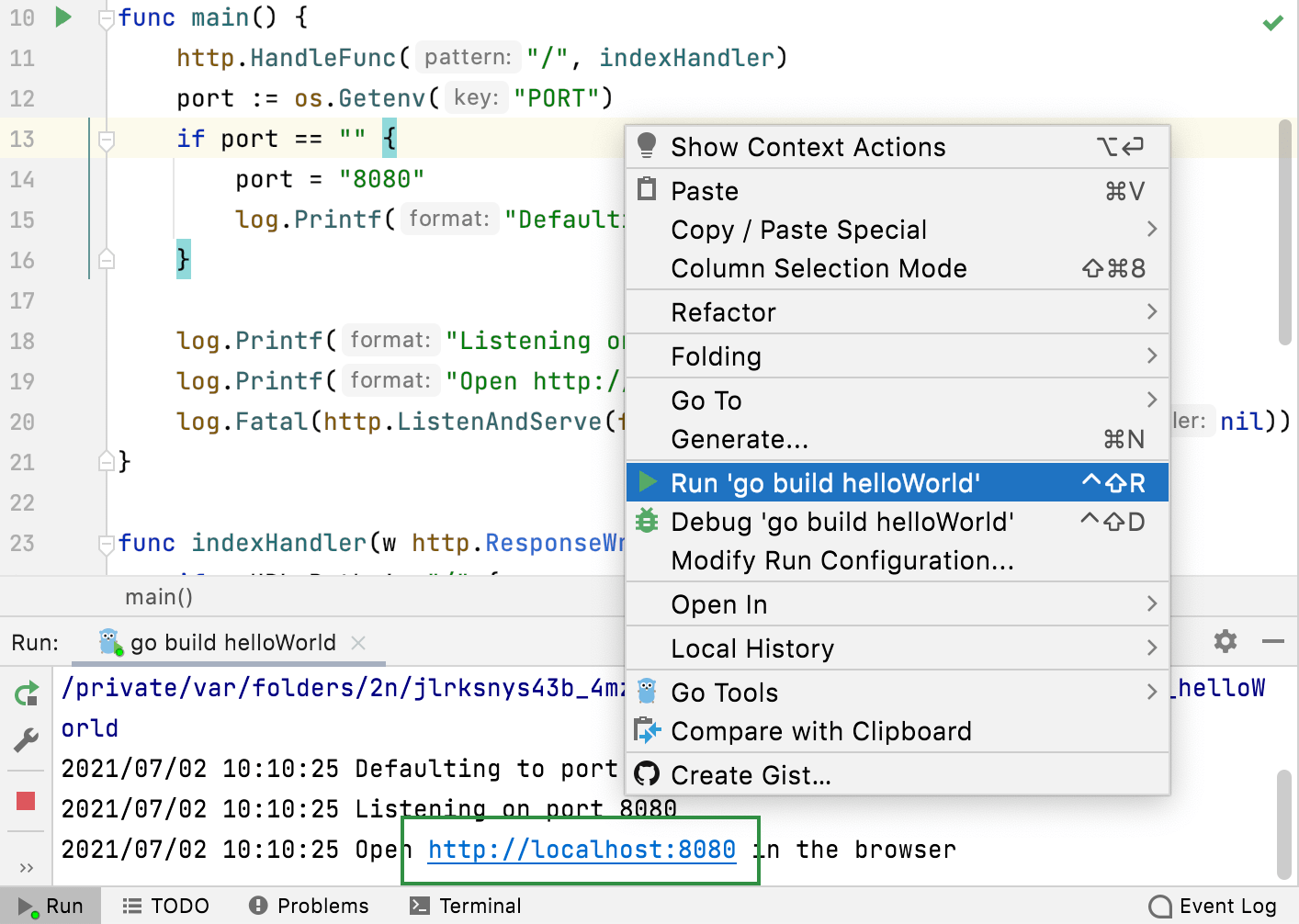Image resolution: width=1299 pixels, height=924 pixels.
Task: Open the Local History submenu
Action: pos(752,648)
